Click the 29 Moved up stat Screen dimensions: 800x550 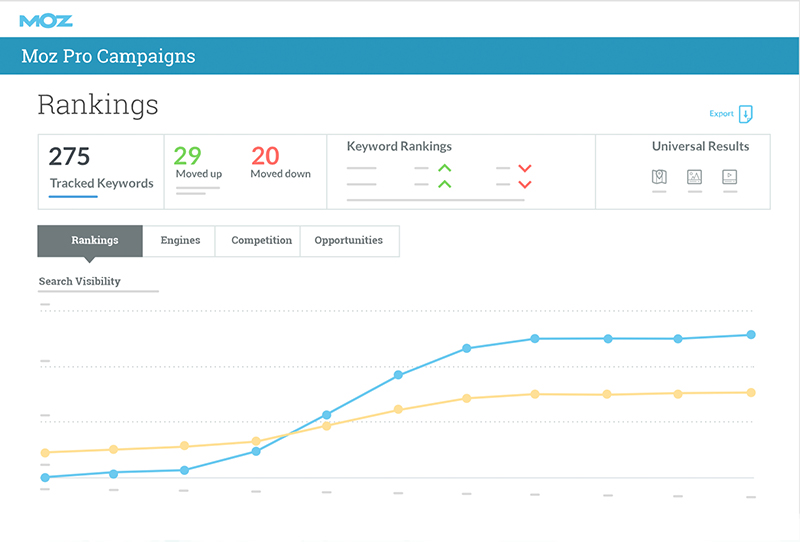pos(198,163)
